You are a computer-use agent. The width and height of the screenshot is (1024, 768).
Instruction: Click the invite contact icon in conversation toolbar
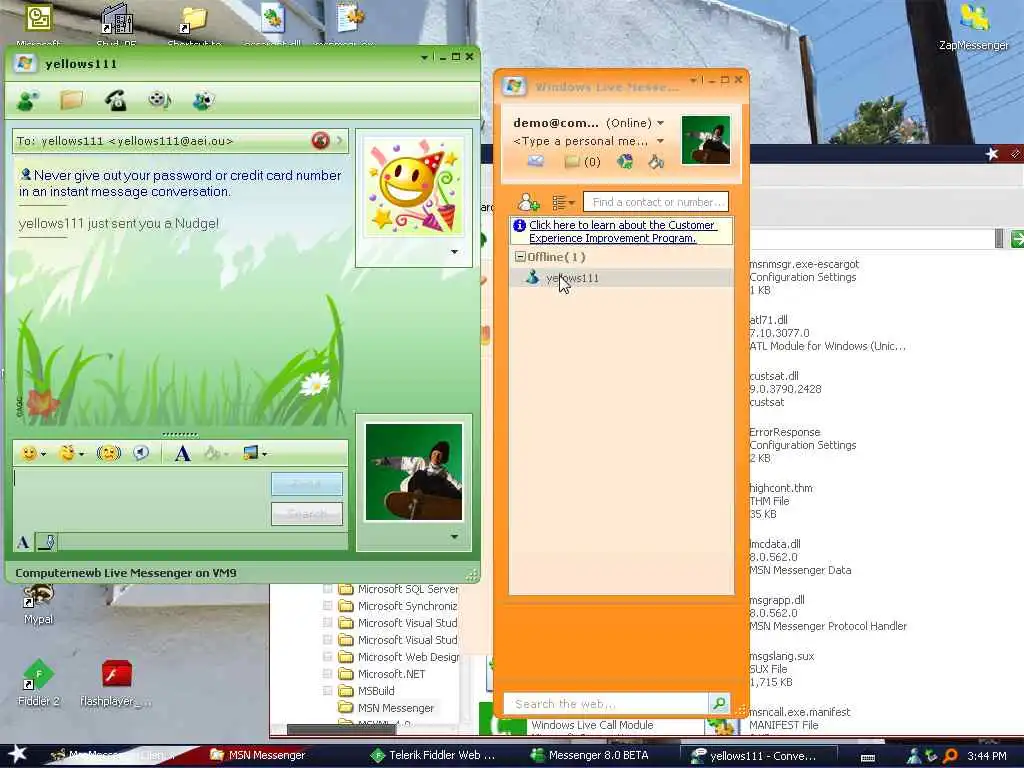(27, 101)
